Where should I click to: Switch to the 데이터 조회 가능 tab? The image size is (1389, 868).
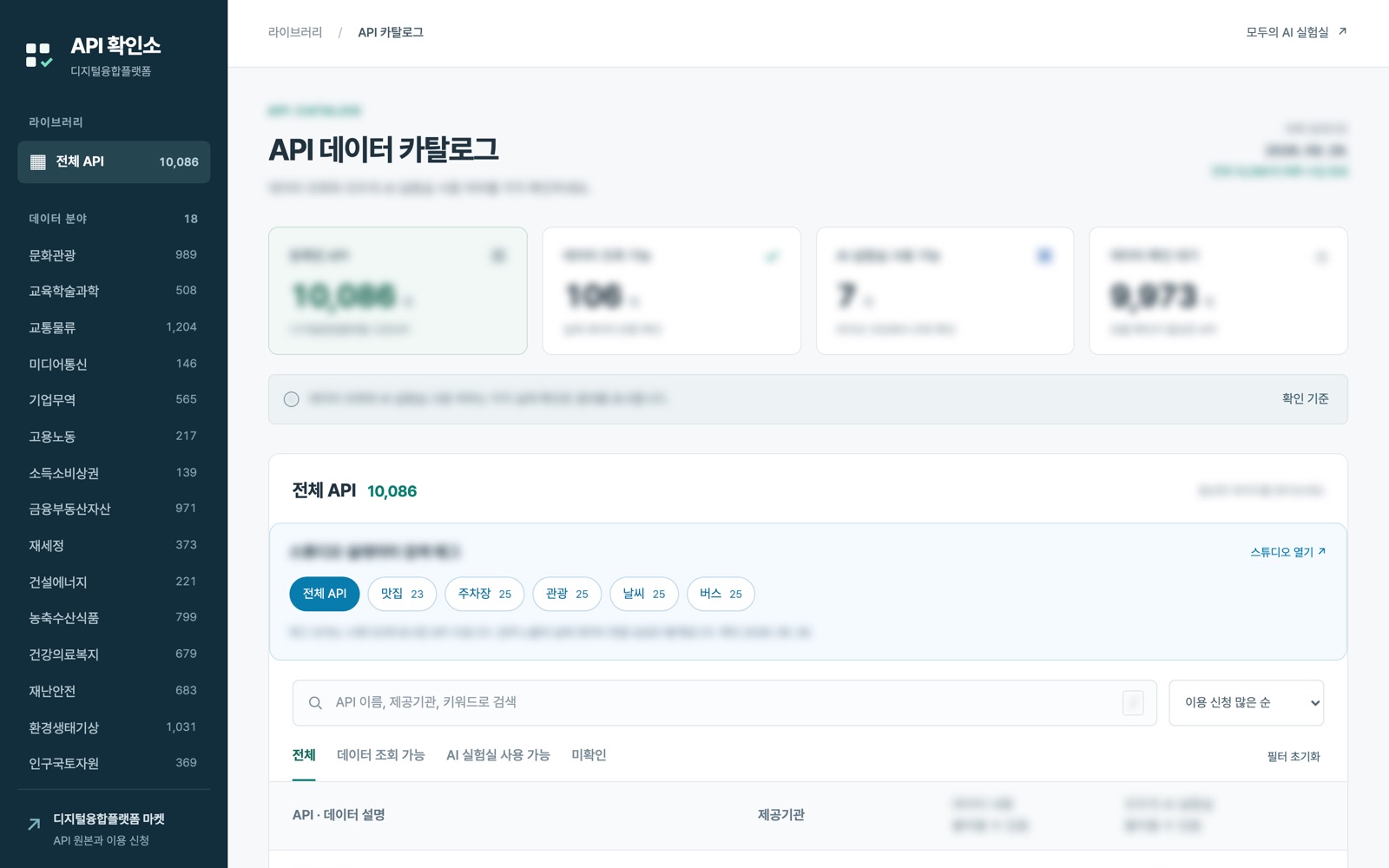[381, 755]
